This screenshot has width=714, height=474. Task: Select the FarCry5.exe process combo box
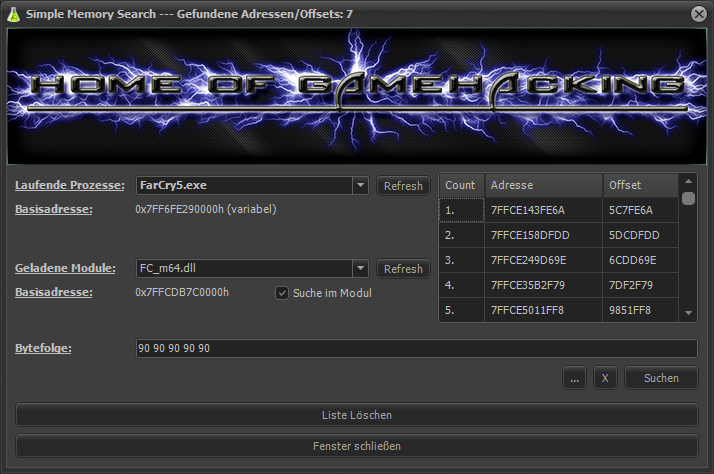coord(252,185)
